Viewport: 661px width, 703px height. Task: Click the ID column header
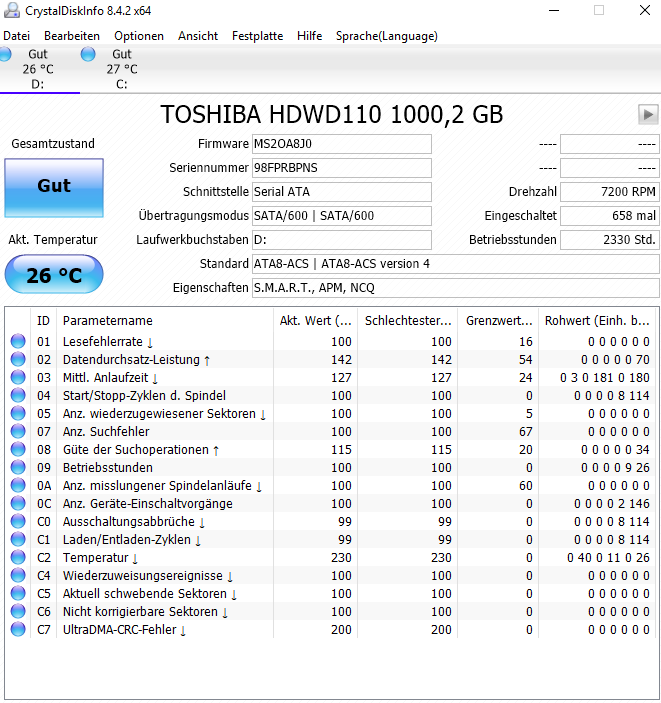(43, 321)
